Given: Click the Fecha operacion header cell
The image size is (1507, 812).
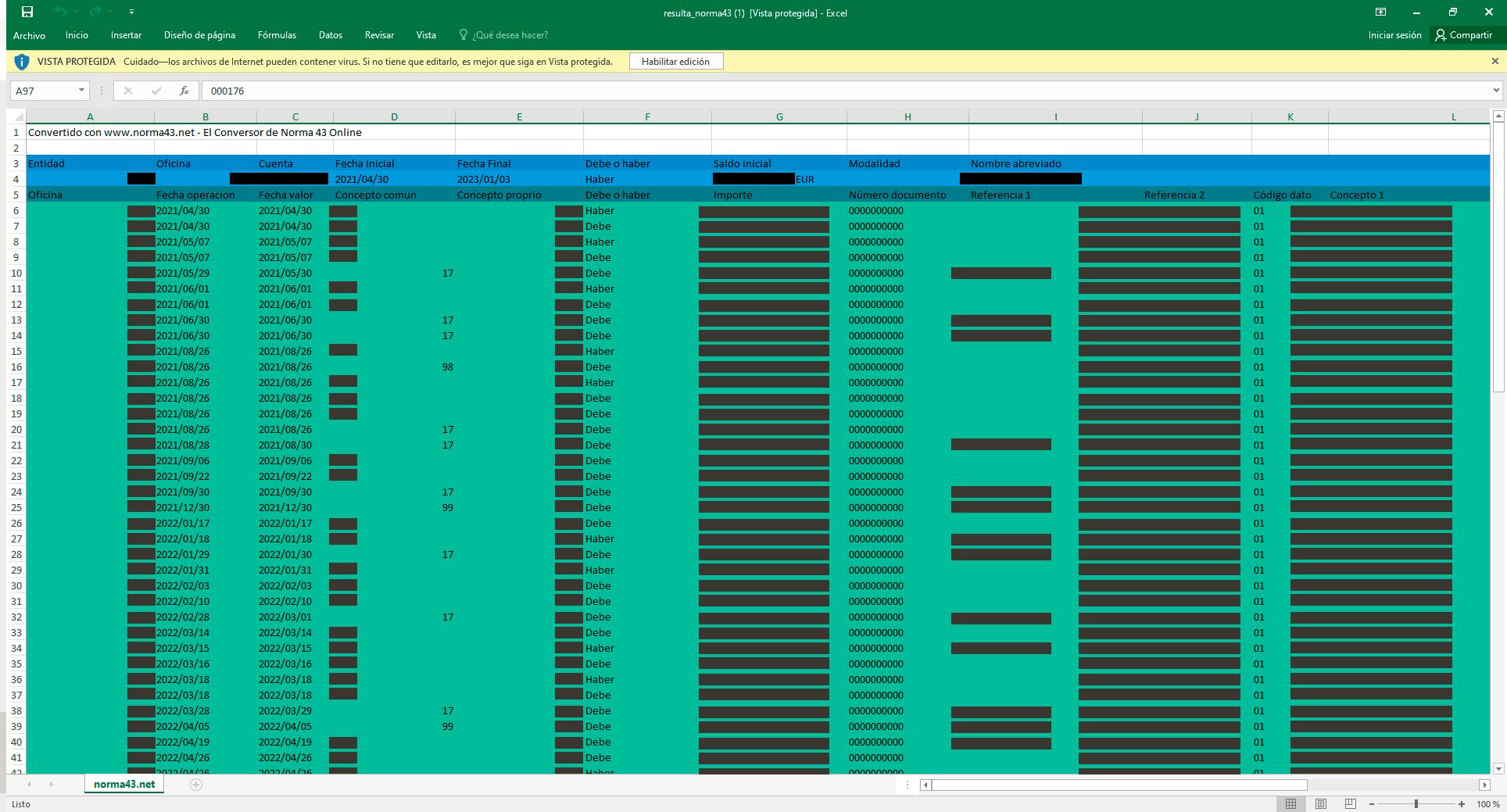Looking at the screenshot, I should pos(206,195).
